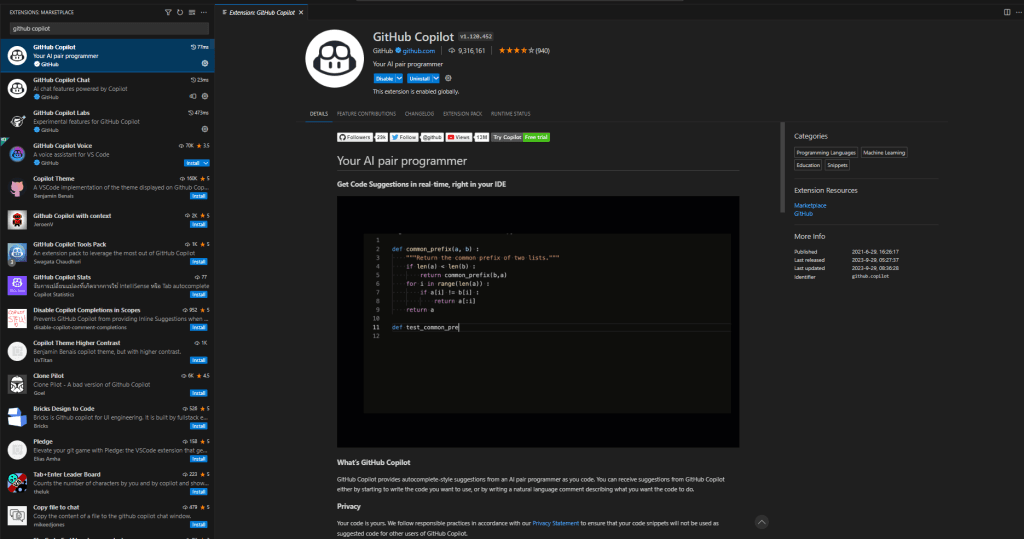Image resolution: width=1024 pixels, height=539 pixels.
Task: Install GitHub Copilot Tools Pack
Action: 199,262
